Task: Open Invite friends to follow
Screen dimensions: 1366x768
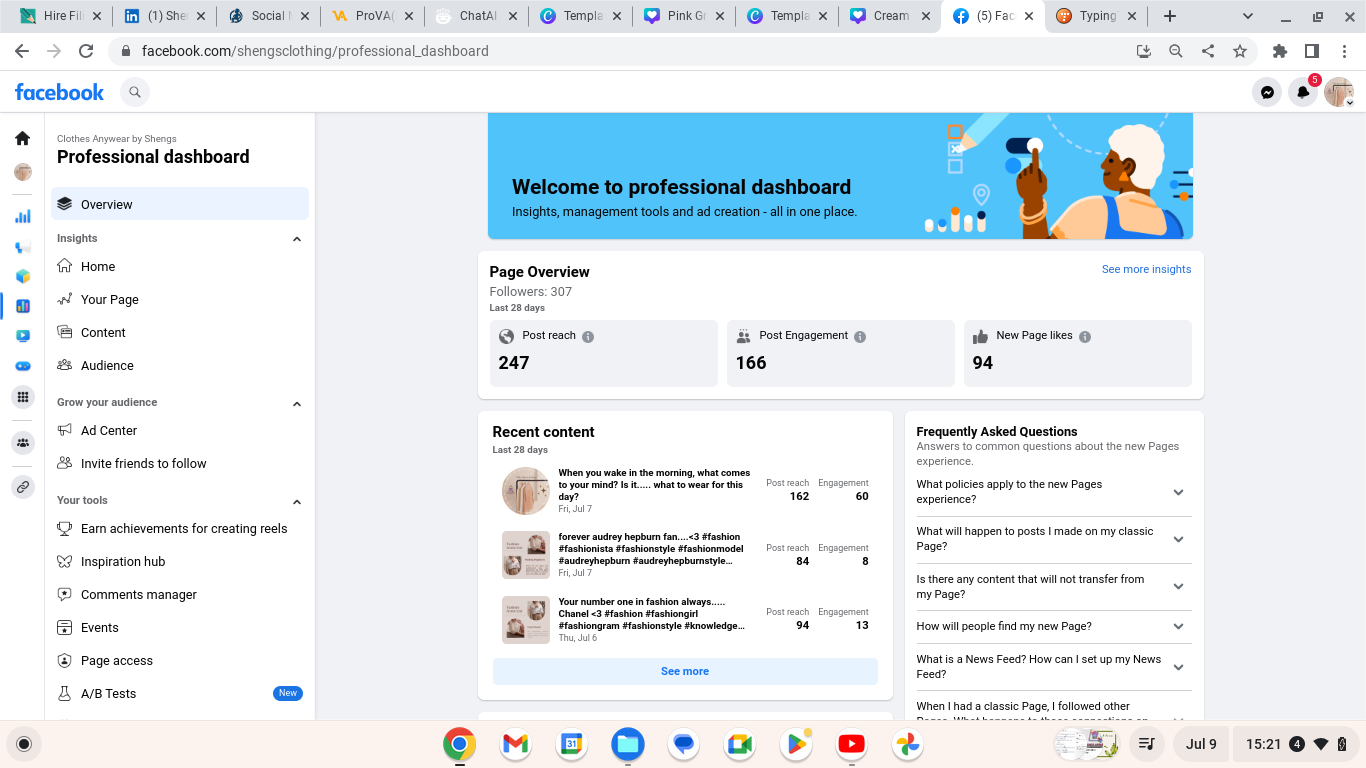Action: pos(180,464)
